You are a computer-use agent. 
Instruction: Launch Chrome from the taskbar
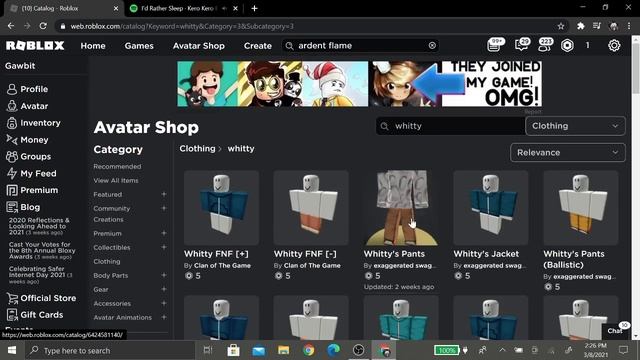309,350
